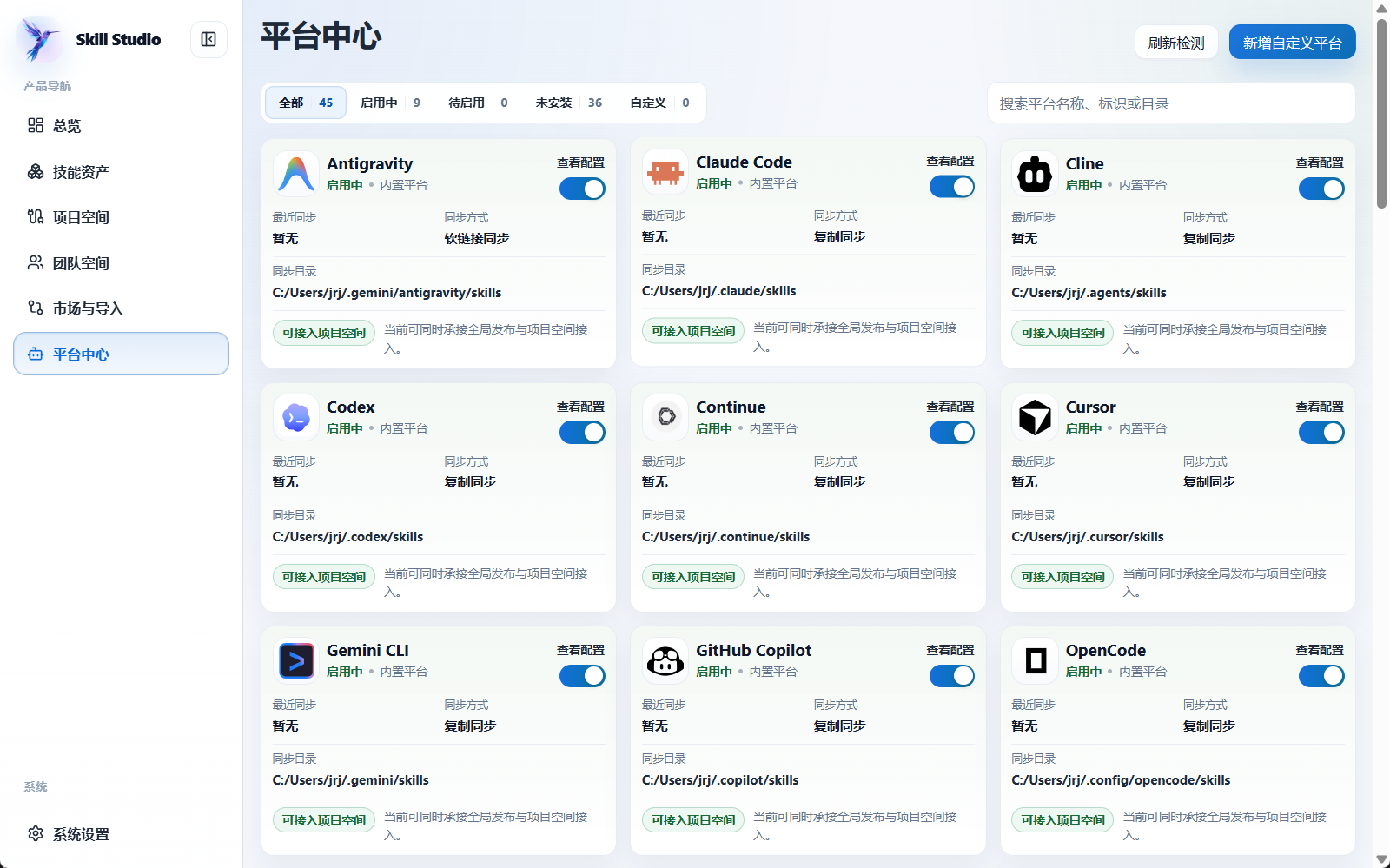Open 查看配置 for Cursor

point(1320,407)
